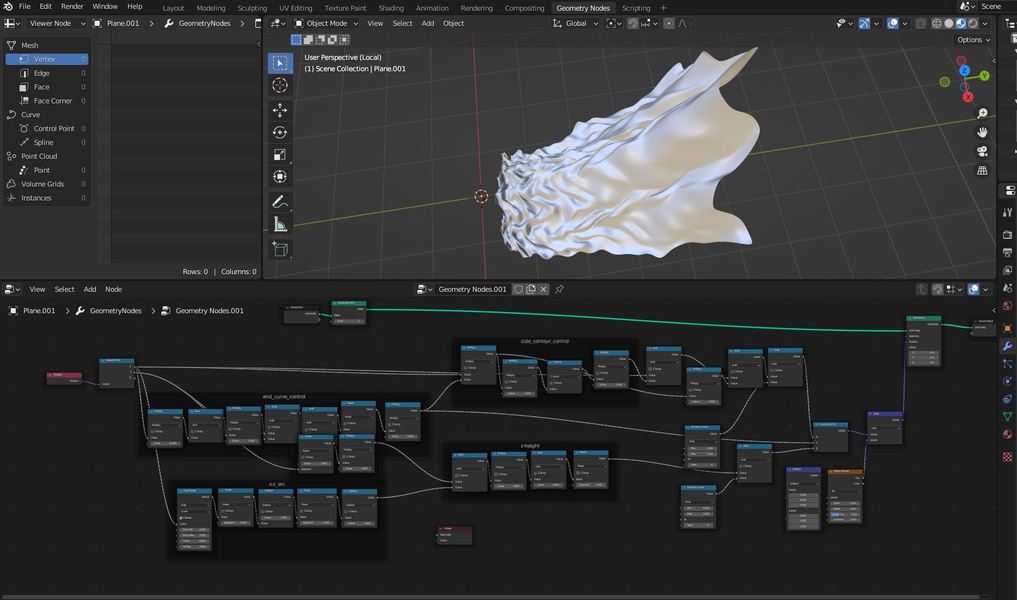The height and width of the screenshot is (600, 1017).
Task: Open the Object Mode dropdown
Action: (x=326, y=23)
